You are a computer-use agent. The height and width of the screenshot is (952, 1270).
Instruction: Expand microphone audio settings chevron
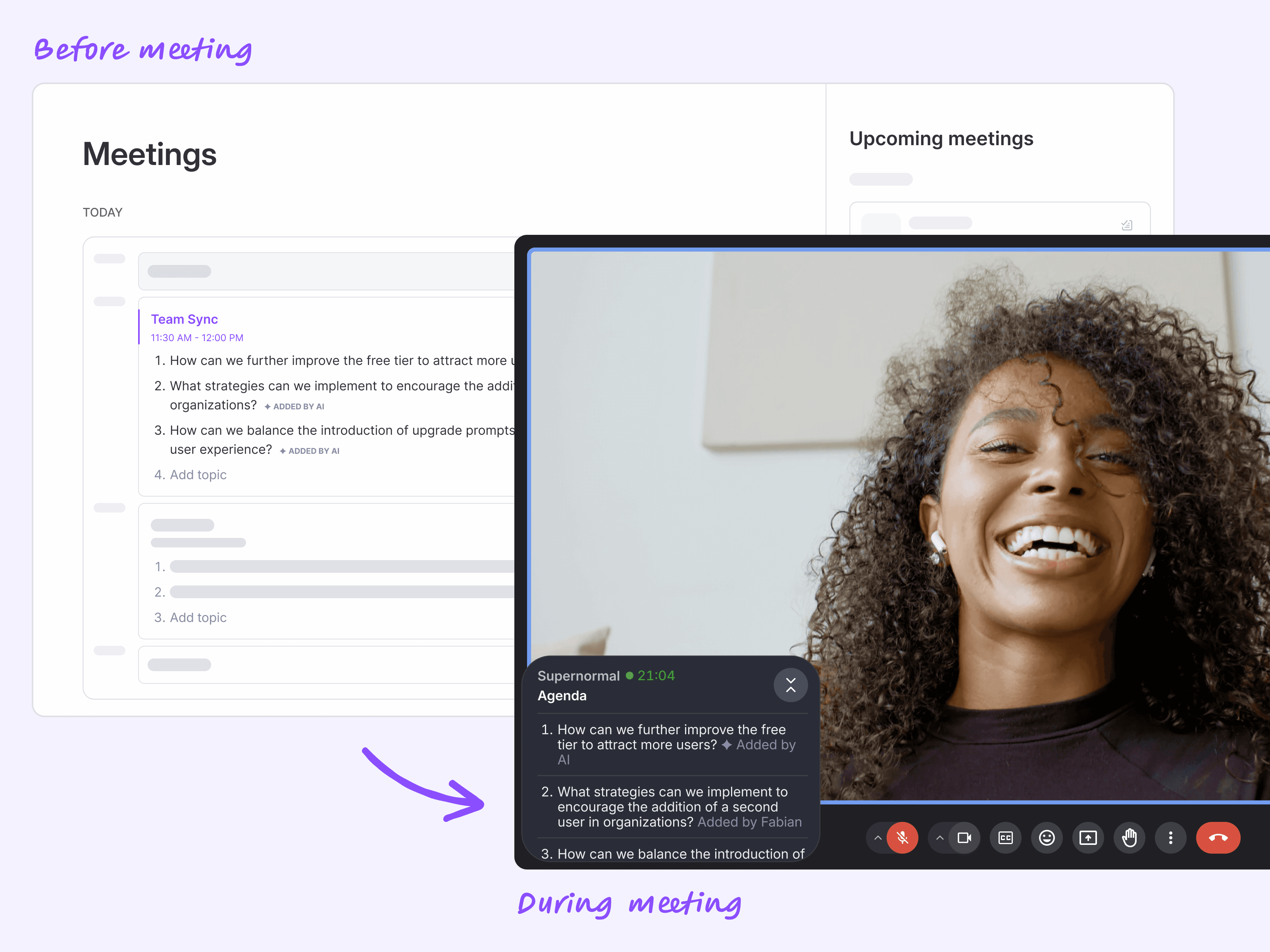[x=877, y=838]
